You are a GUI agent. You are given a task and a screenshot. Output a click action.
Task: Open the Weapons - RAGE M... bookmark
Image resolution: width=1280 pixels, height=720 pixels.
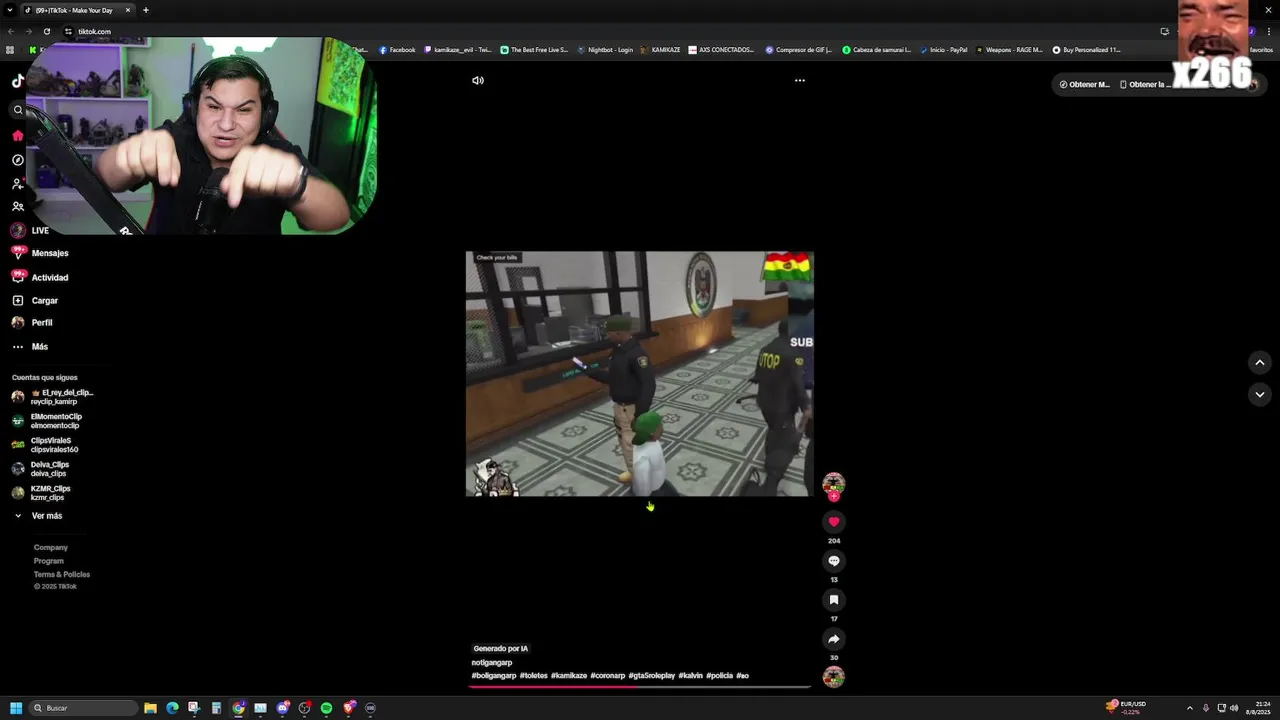[x=1008, y=50]
